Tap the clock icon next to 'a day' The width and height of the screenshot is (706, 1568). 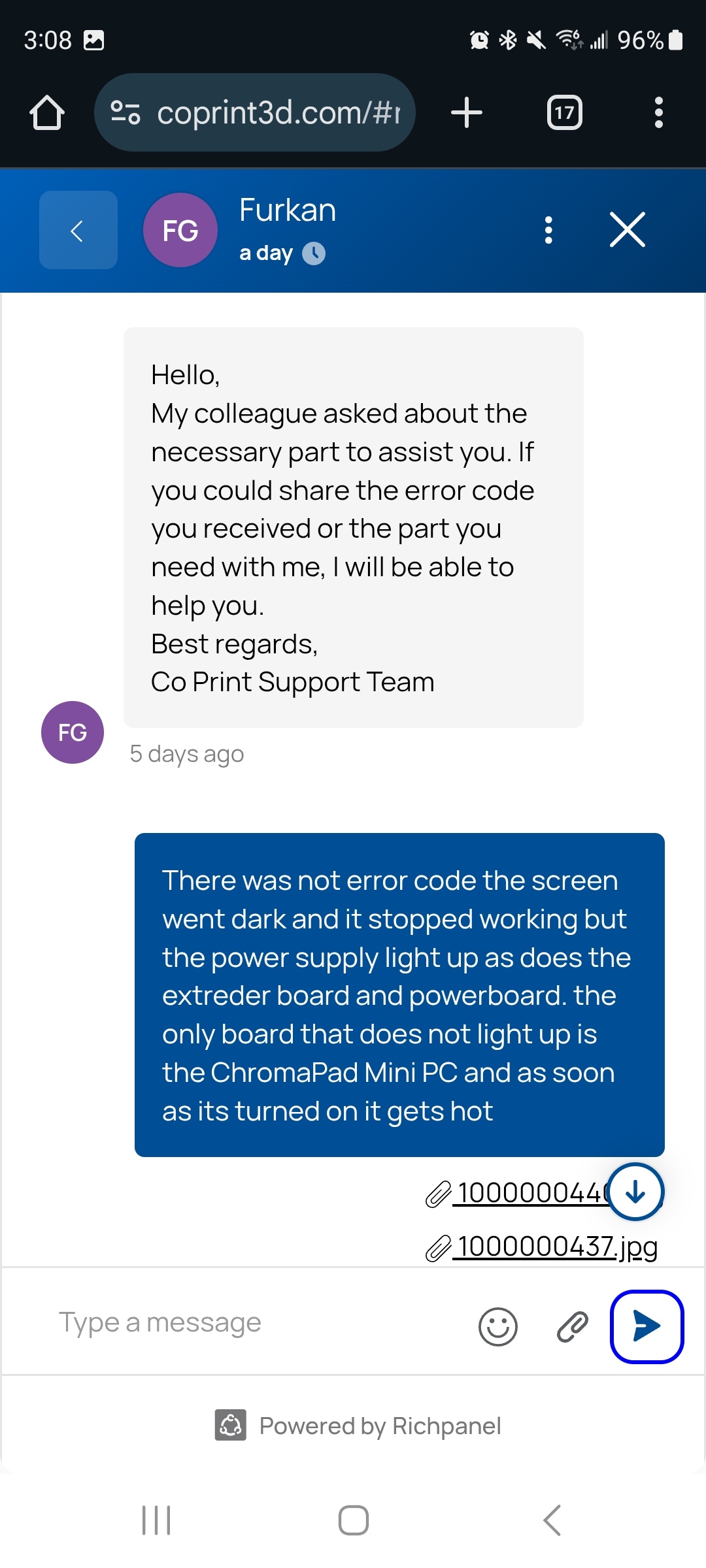pyautogui.click(x=314, y=253)
